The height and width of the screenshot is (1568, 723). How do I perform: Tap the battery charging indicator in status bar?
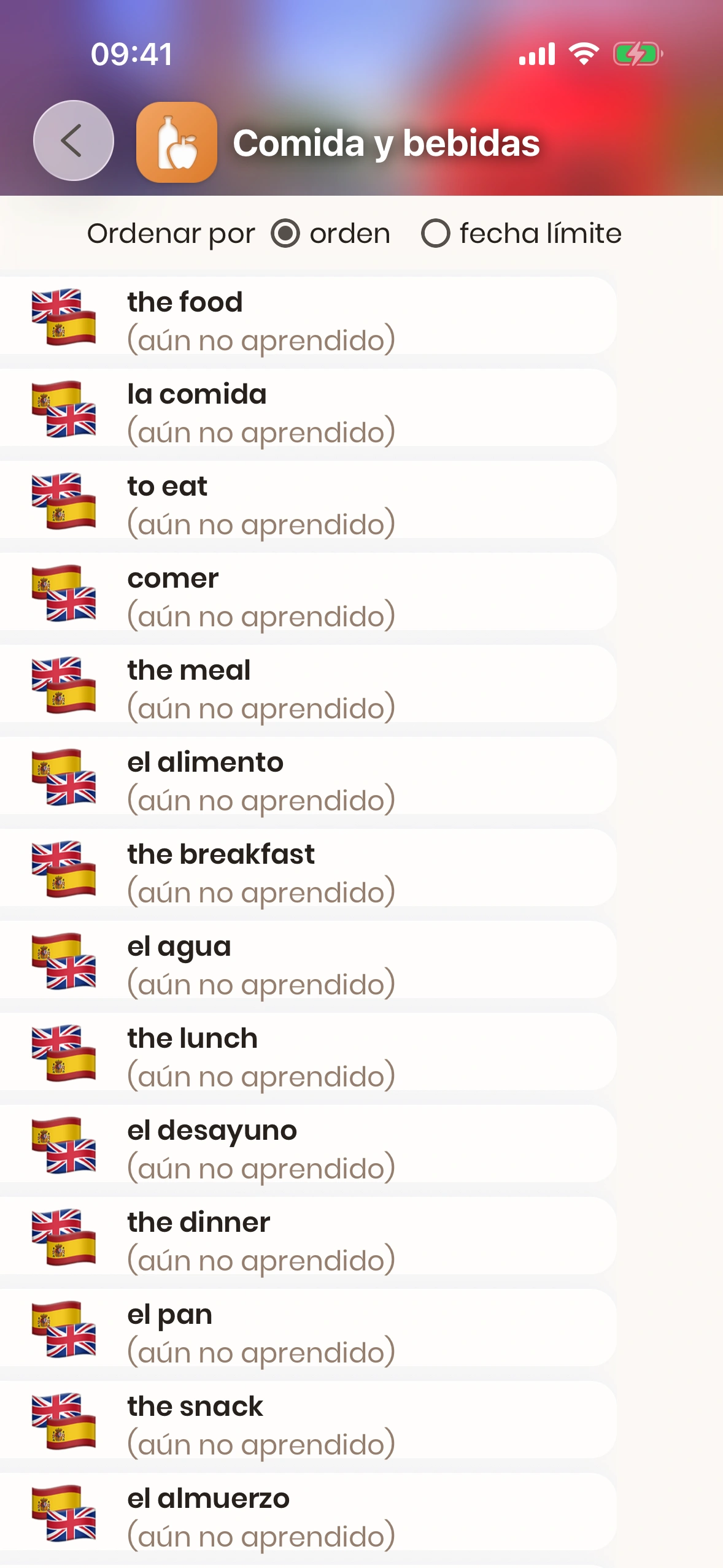637,54
